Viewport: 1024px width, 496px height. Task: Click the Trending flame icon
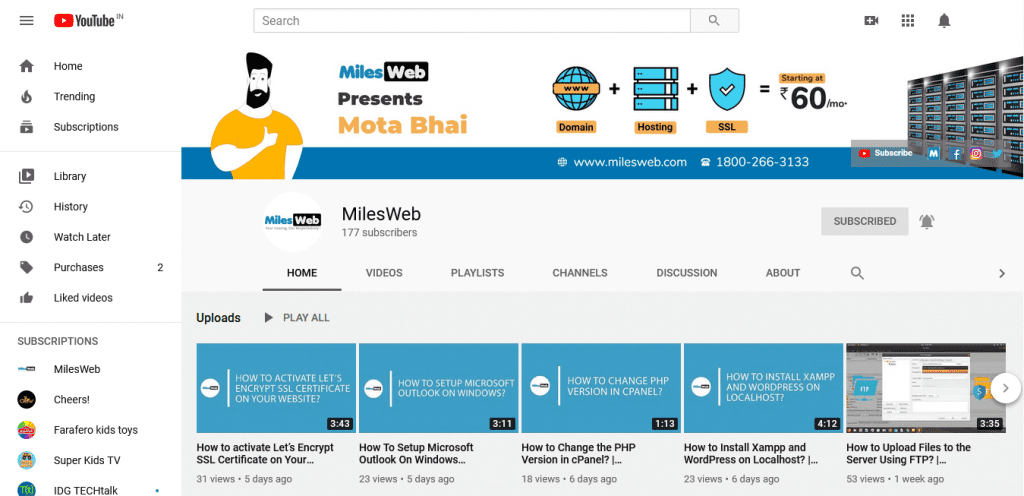point(26,97)
